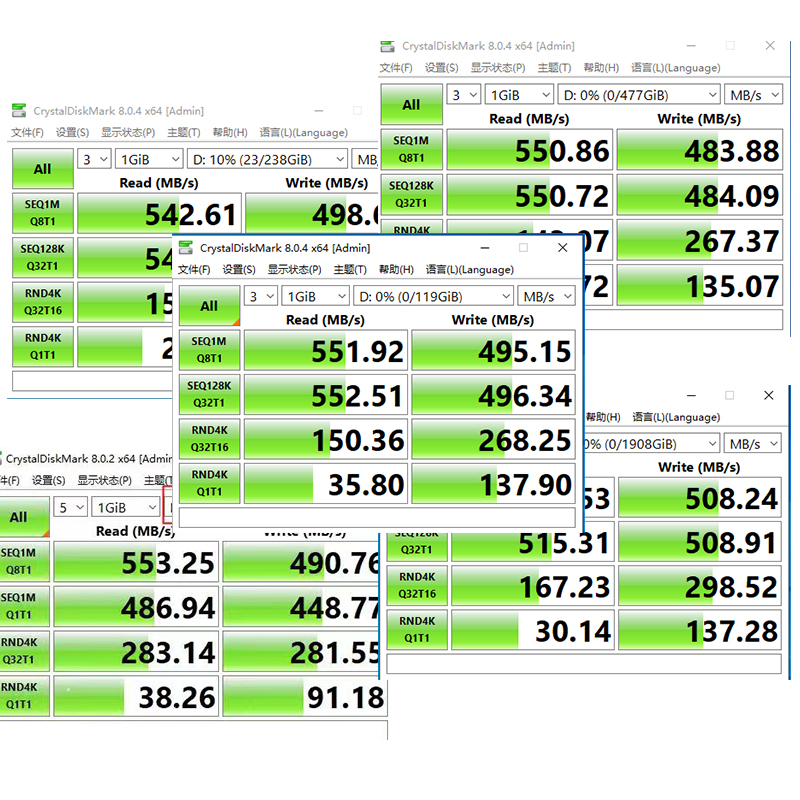This screenshot has width=800, height=800.
Task: Click the comment field below results in 1908GiB window
Action: pyautogui.click(x=584, y=664)
